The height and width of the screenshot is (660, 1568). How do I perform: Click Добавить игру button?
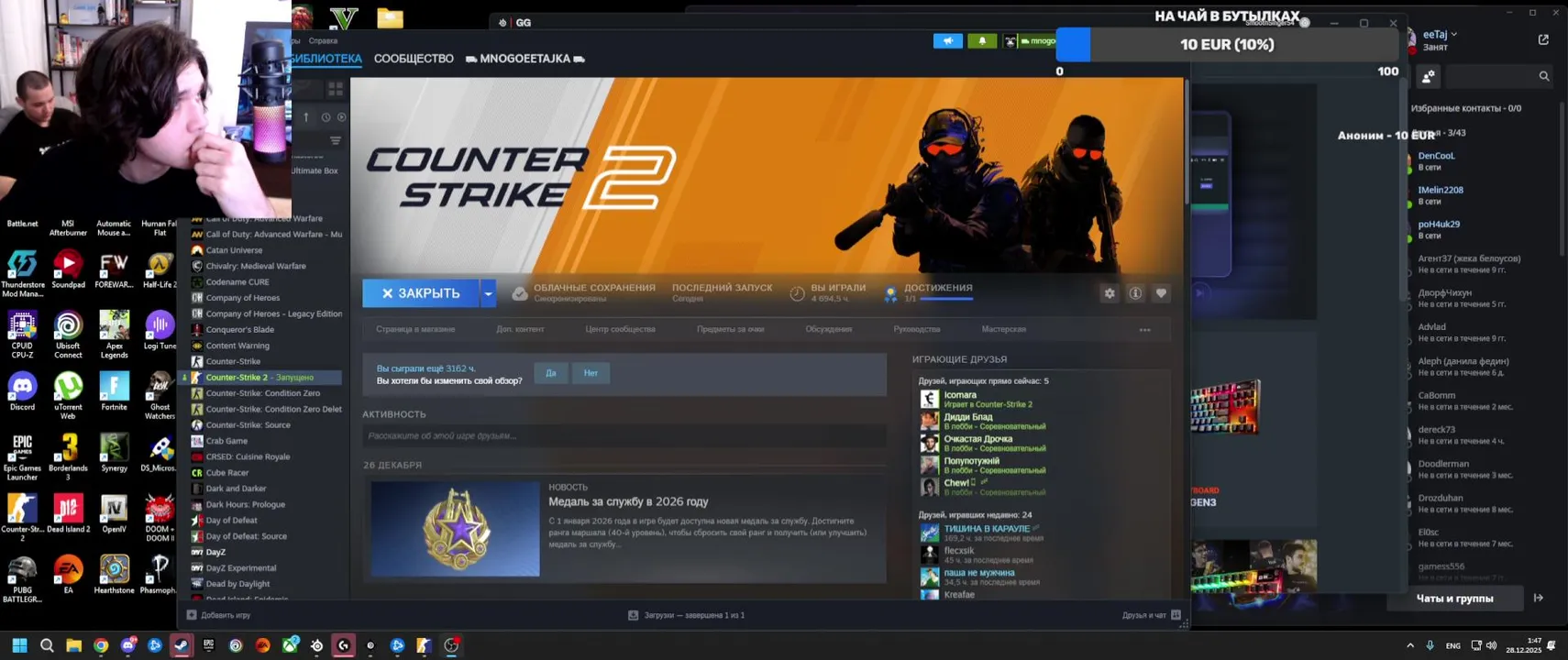(218, 615)
